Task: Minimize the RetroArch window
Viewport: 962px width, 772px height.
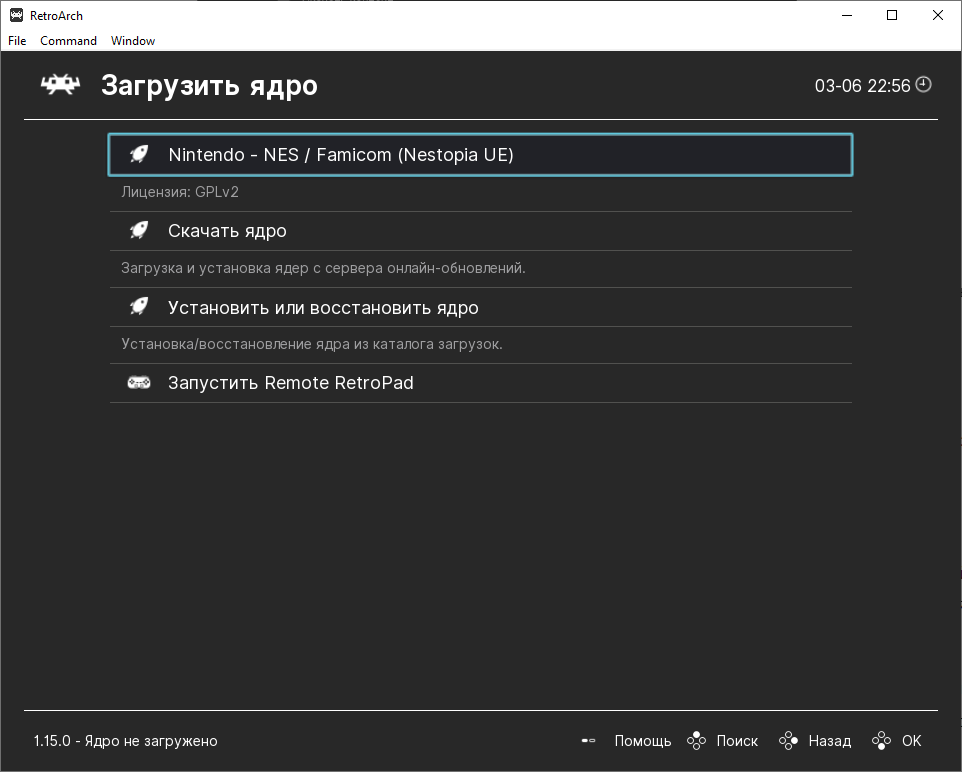Action: tap(847, 15)
